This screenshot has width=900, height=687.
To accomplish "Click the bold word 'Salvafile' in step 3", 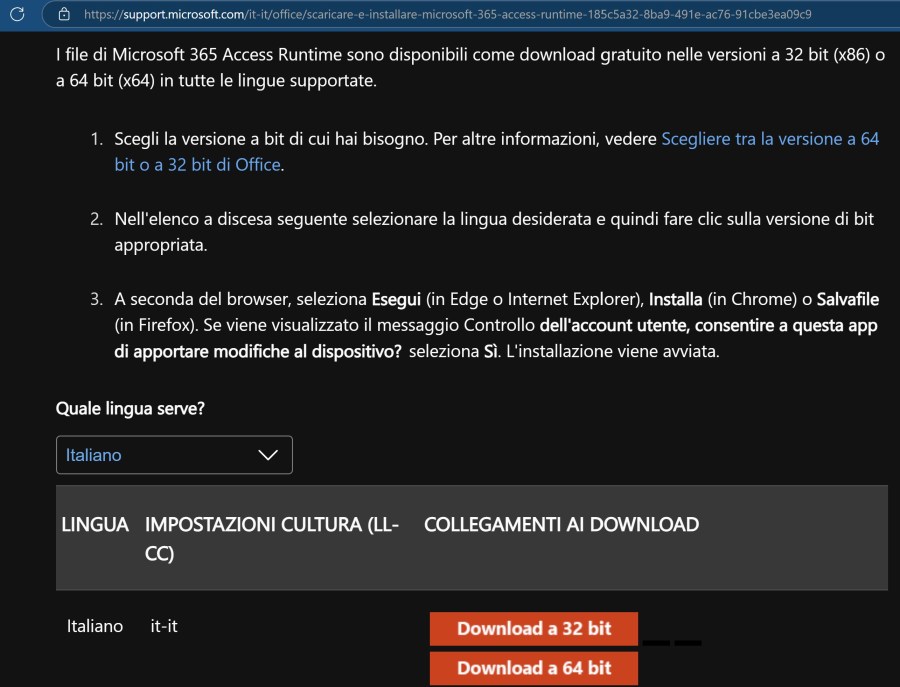I will tap(850, 299).
